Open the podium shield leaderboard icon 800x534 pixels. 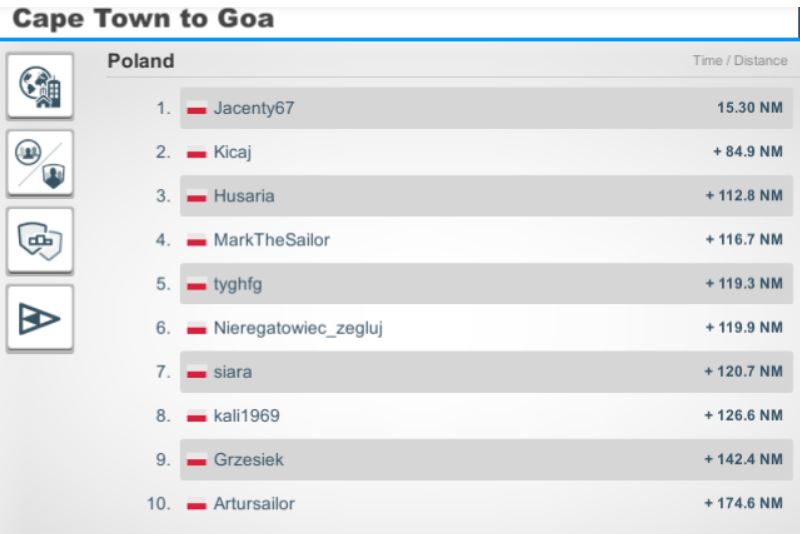coord(40,241)
